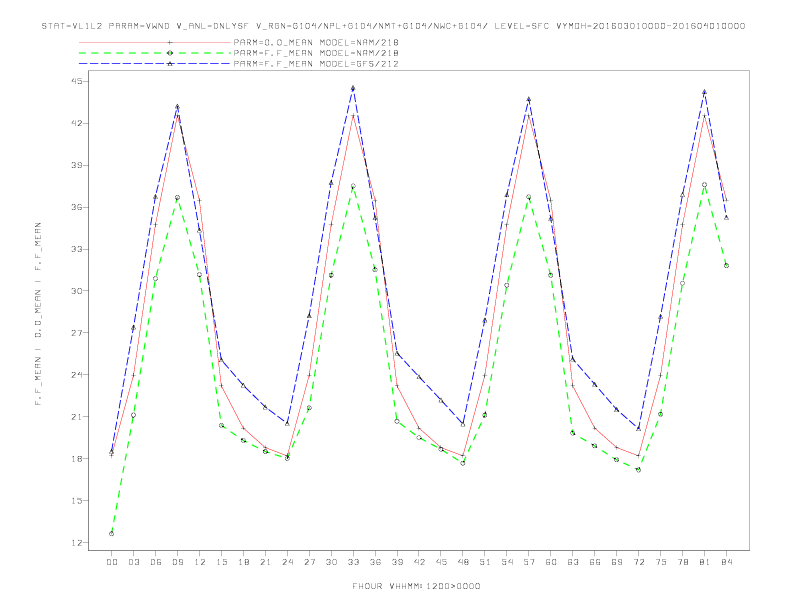Click green circle data point at hour 00
Image resolution: width=792 pixels, height=612 pixels.
coord(112,534)
